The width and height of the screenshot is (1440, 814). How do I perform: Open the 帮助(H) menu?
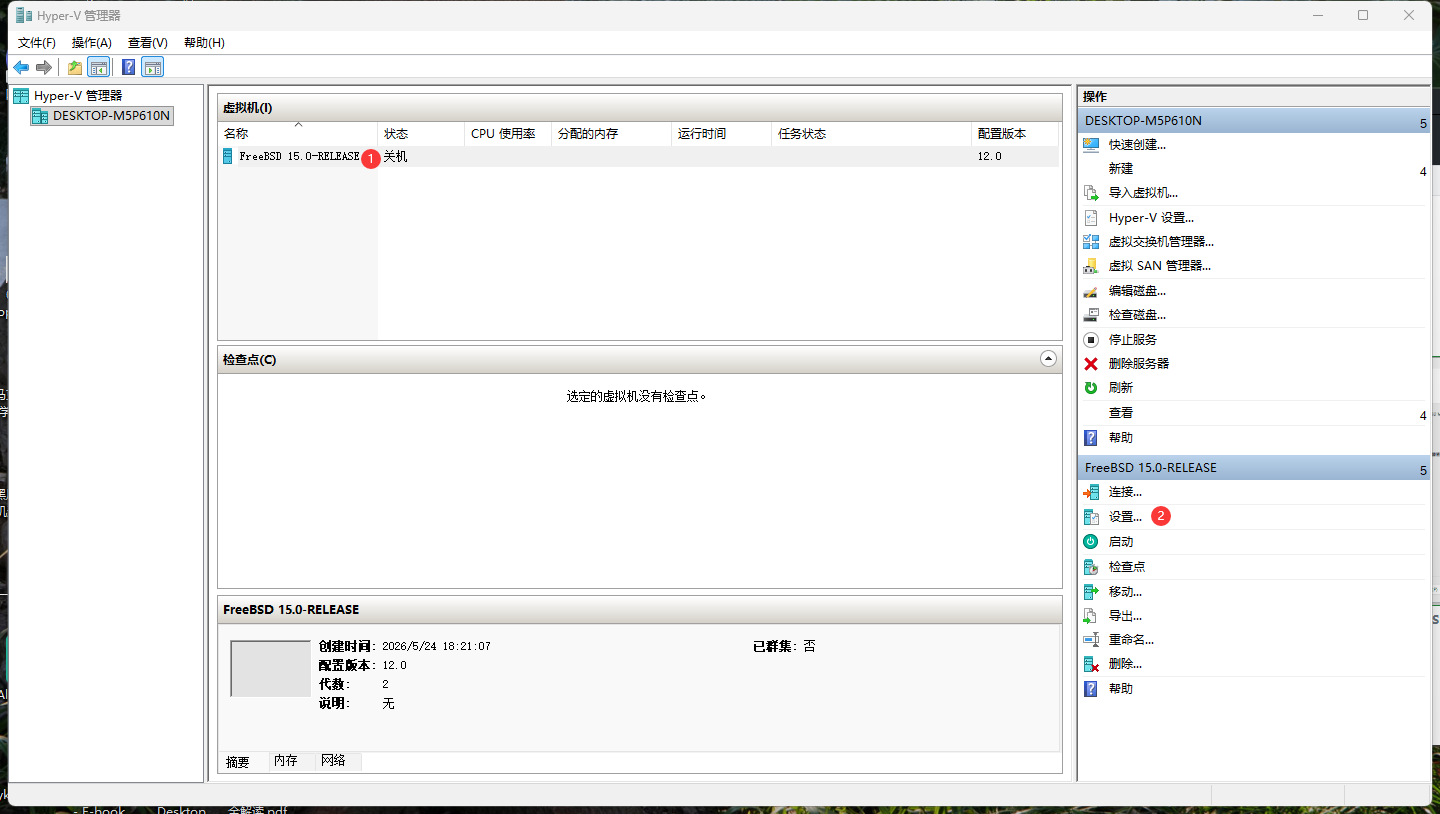click(x=204, y=43)
